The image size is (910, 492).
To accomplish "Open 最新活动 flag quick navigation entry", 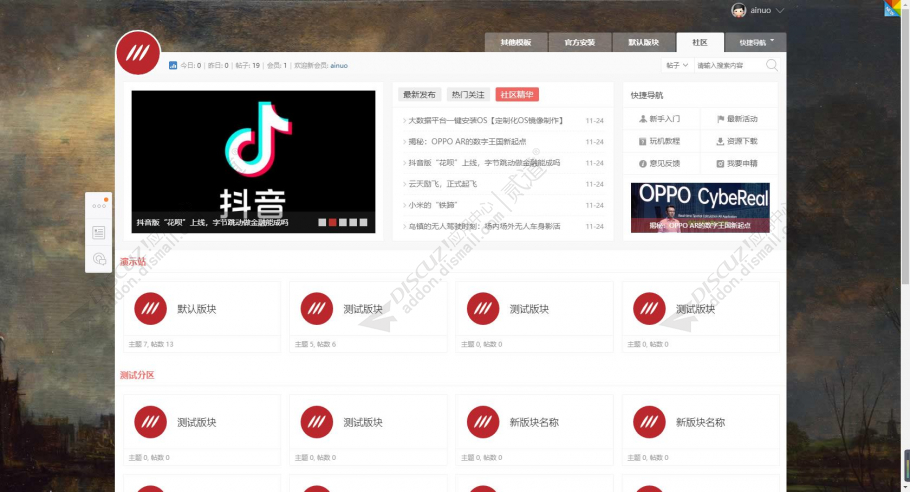I will coord(737,119).
